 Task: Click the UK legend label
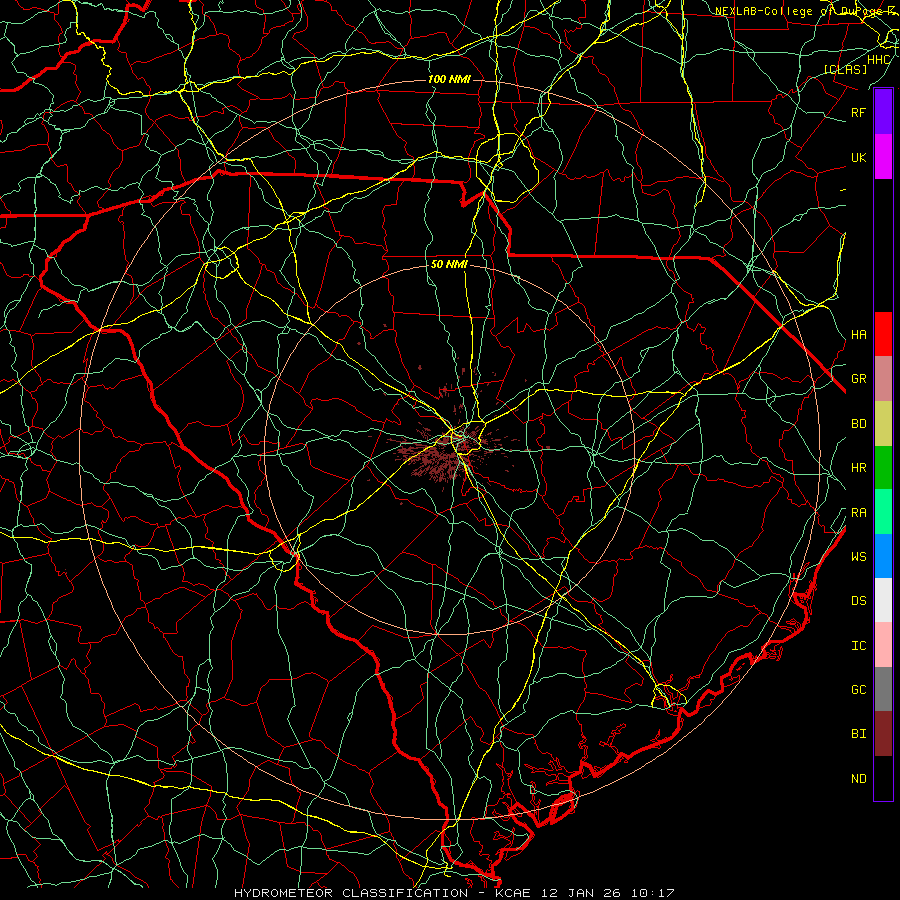[x=858, y=157]
